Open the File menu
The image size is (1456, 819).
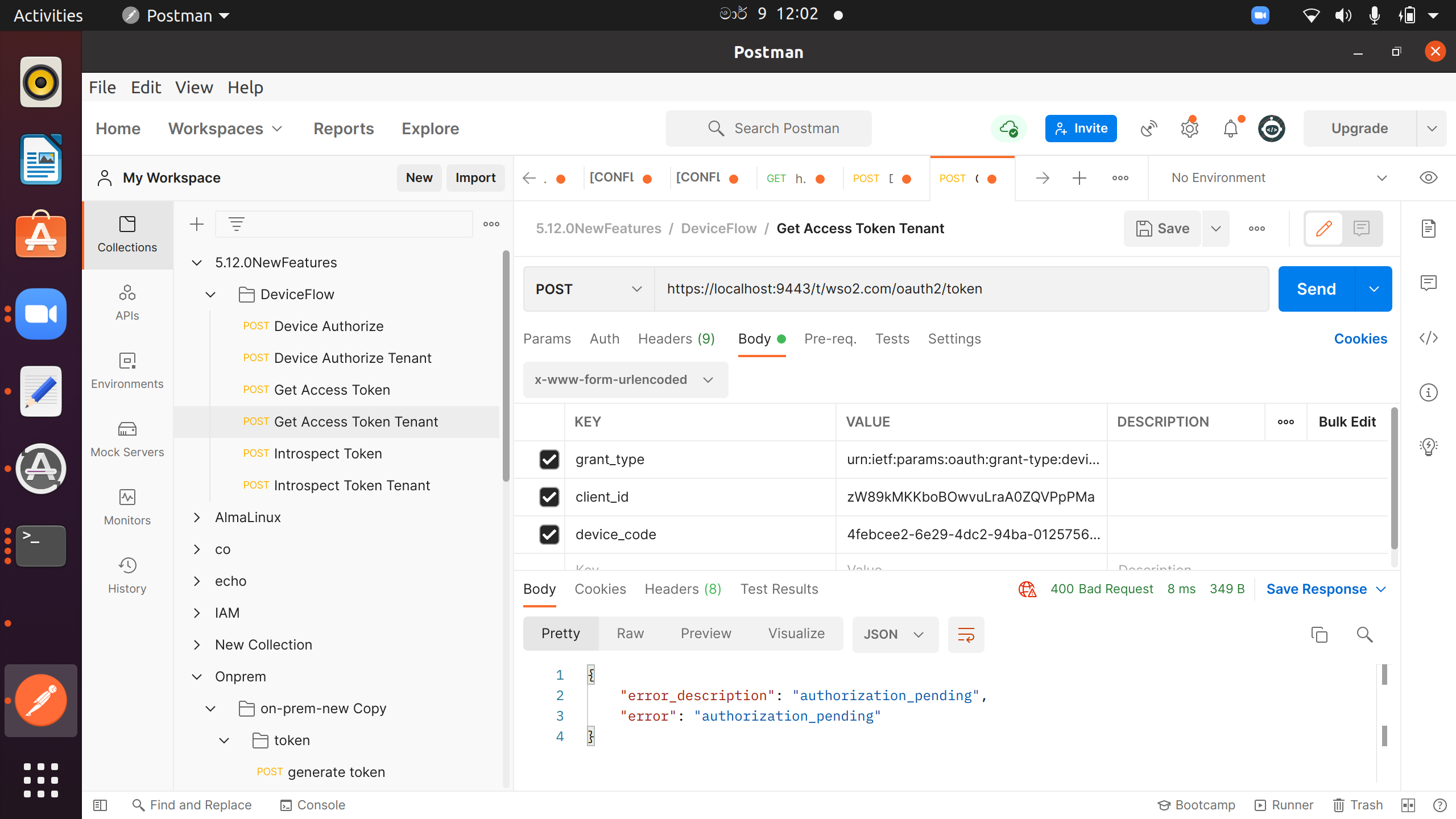coord(102,87)
